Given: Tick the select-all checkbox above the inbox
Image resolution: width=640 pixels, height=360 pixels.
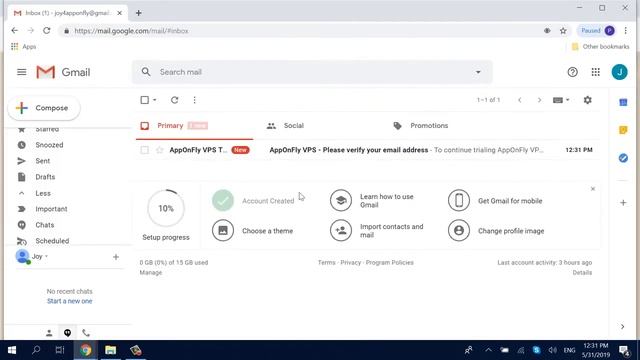Looking at the screenshot, I should pos(144,100).
